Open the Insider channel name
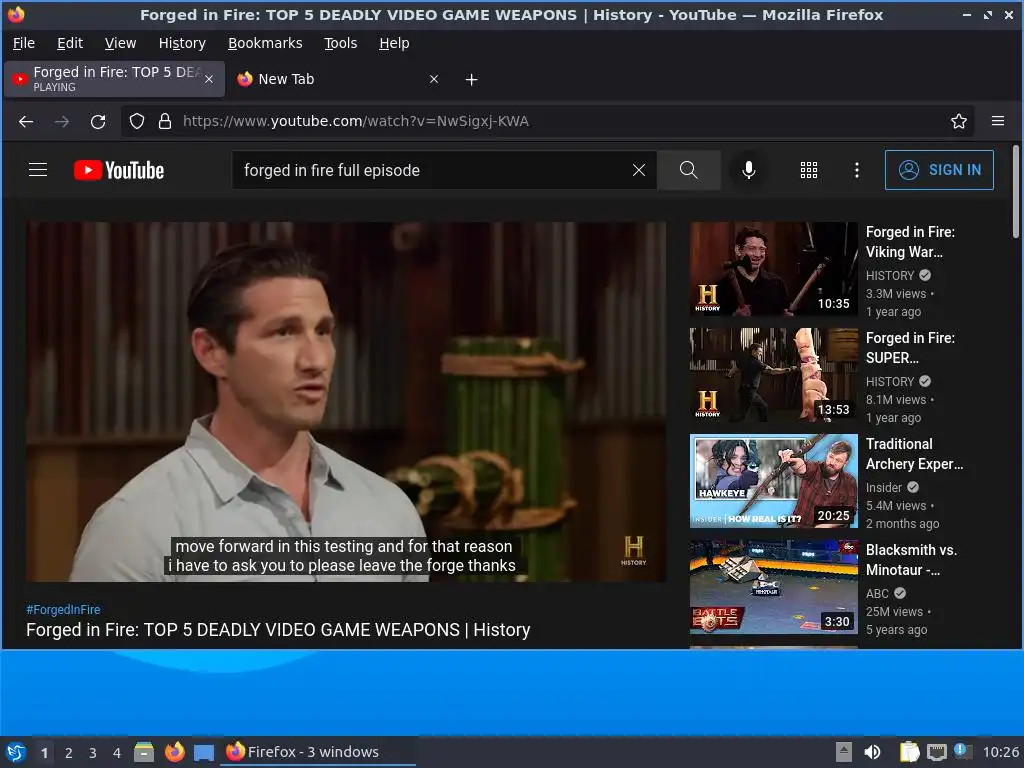The width and height of the screenshot is (1024, 768). pyautogui.click(x=884, y=487)
